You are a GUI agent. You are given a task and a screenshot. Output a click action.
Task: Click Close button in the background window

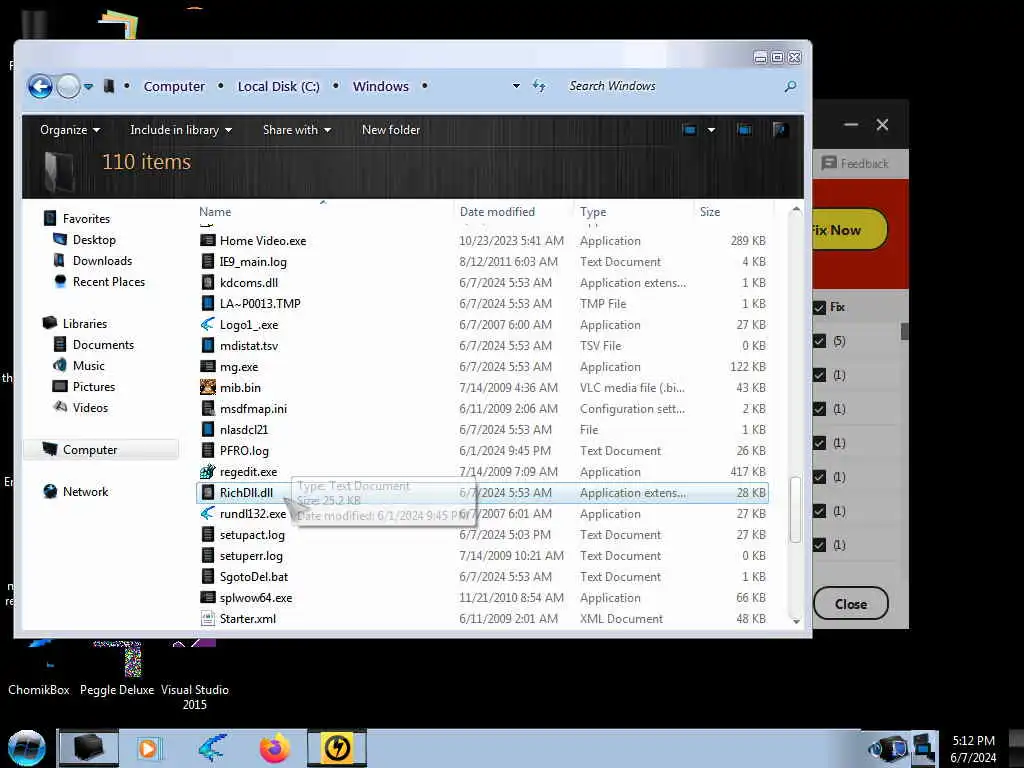tap(850, 603)
